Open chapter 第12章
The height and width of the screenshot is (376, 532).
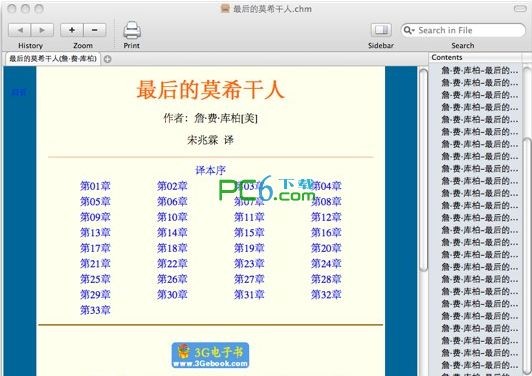[x=326, y=217]
